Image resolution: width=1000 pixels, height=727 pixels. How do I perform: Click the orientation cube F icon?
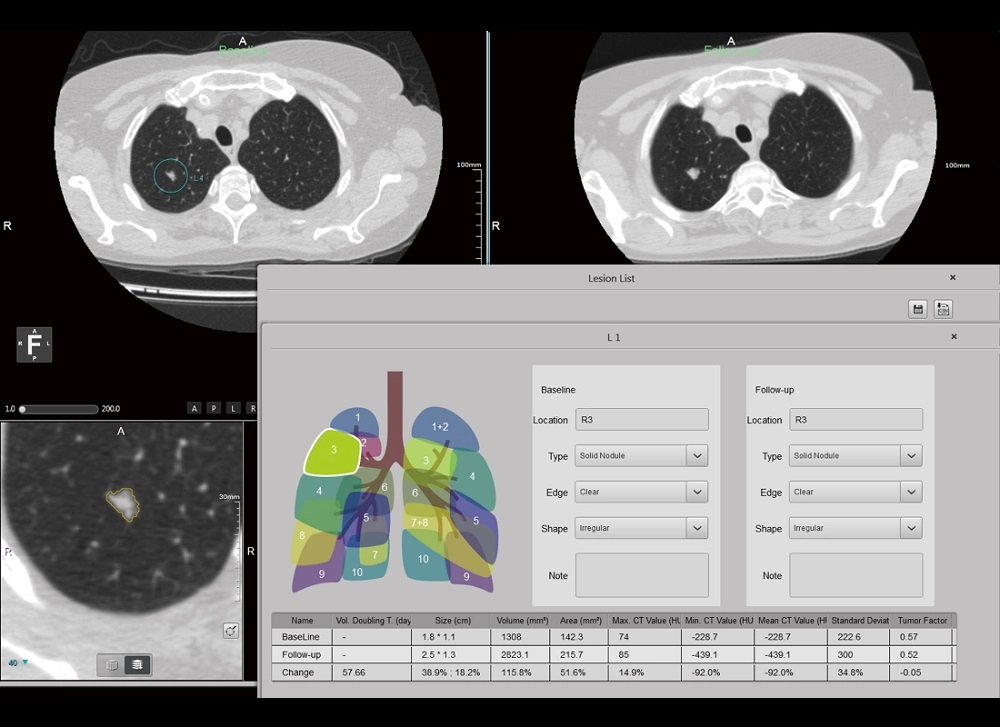35,345
